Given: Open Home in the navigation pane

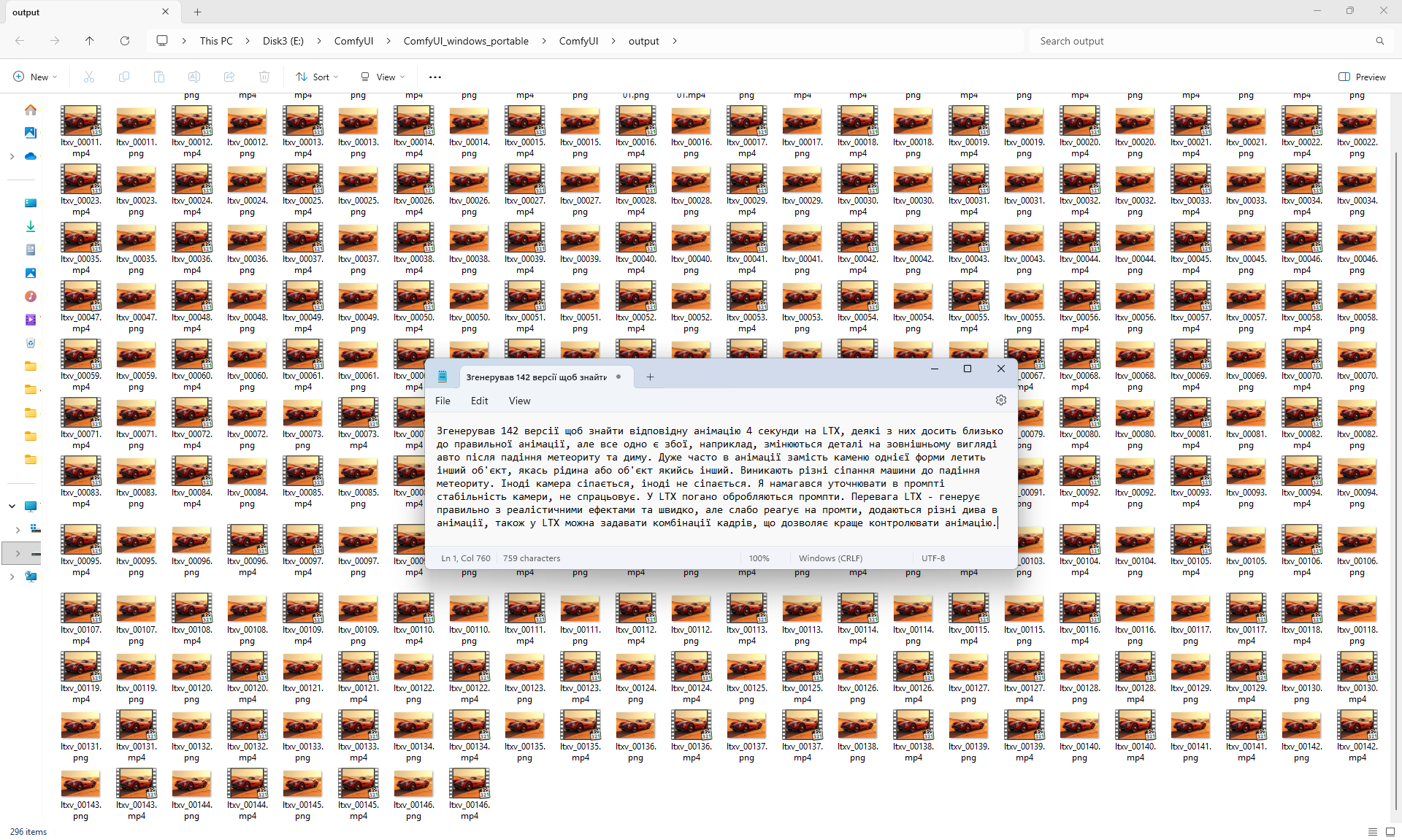Looking at the screenshot, I should [30, 109].
